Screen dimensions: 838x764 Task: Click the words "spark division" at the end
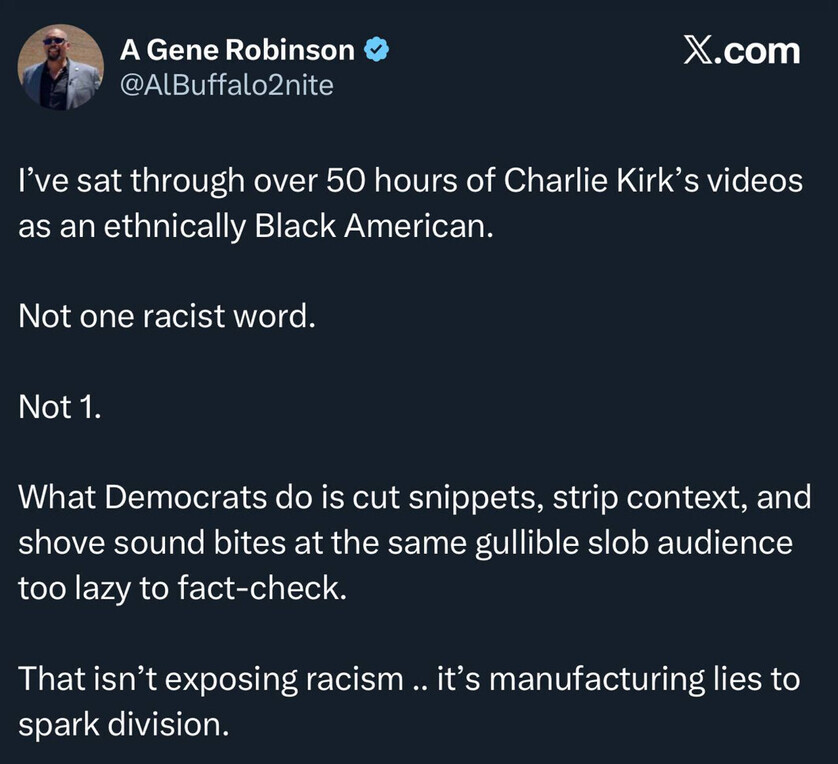click(x=124, y=722)
